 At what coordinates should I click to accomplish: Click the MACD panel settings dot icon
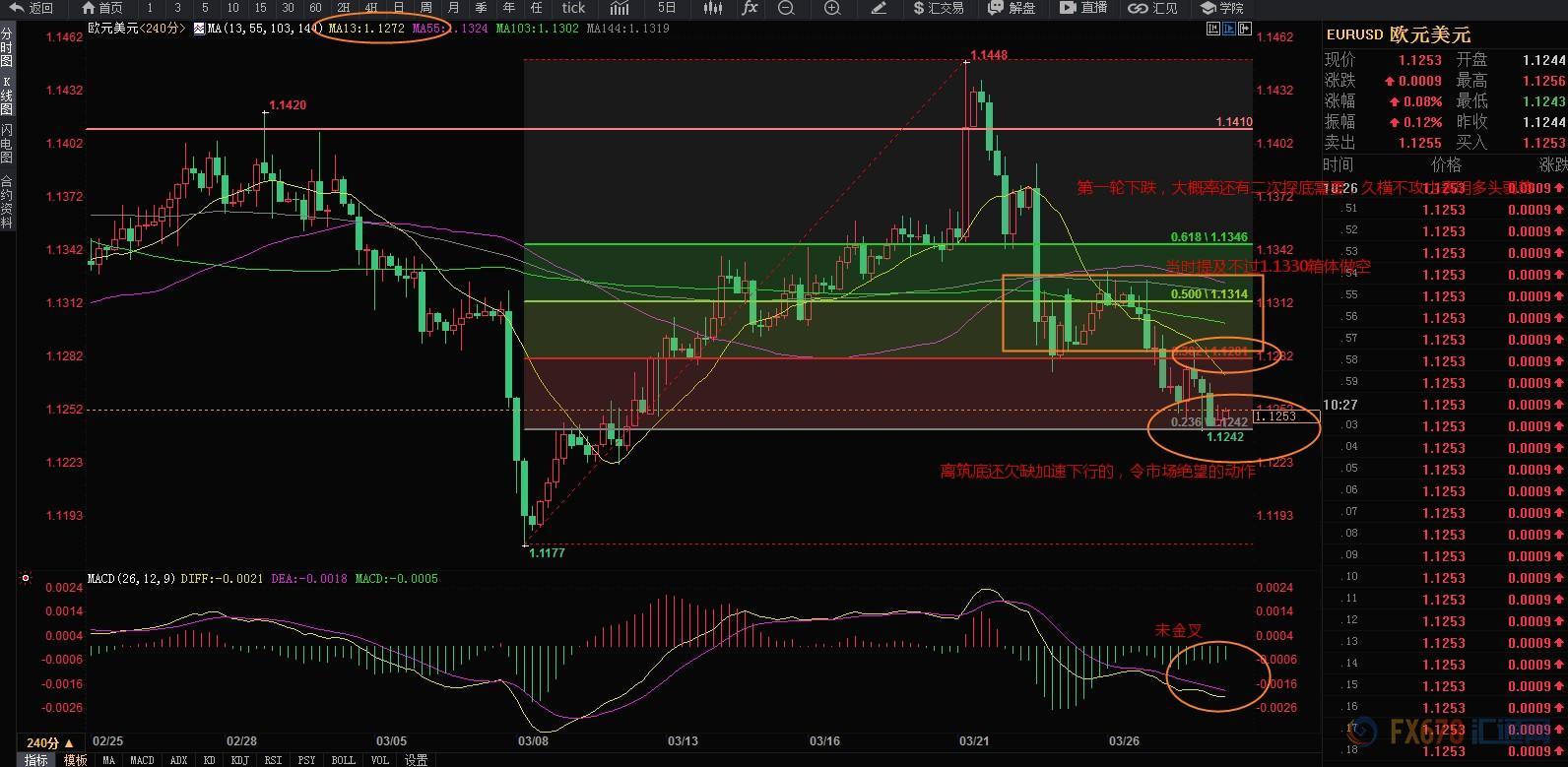point(26,579)
